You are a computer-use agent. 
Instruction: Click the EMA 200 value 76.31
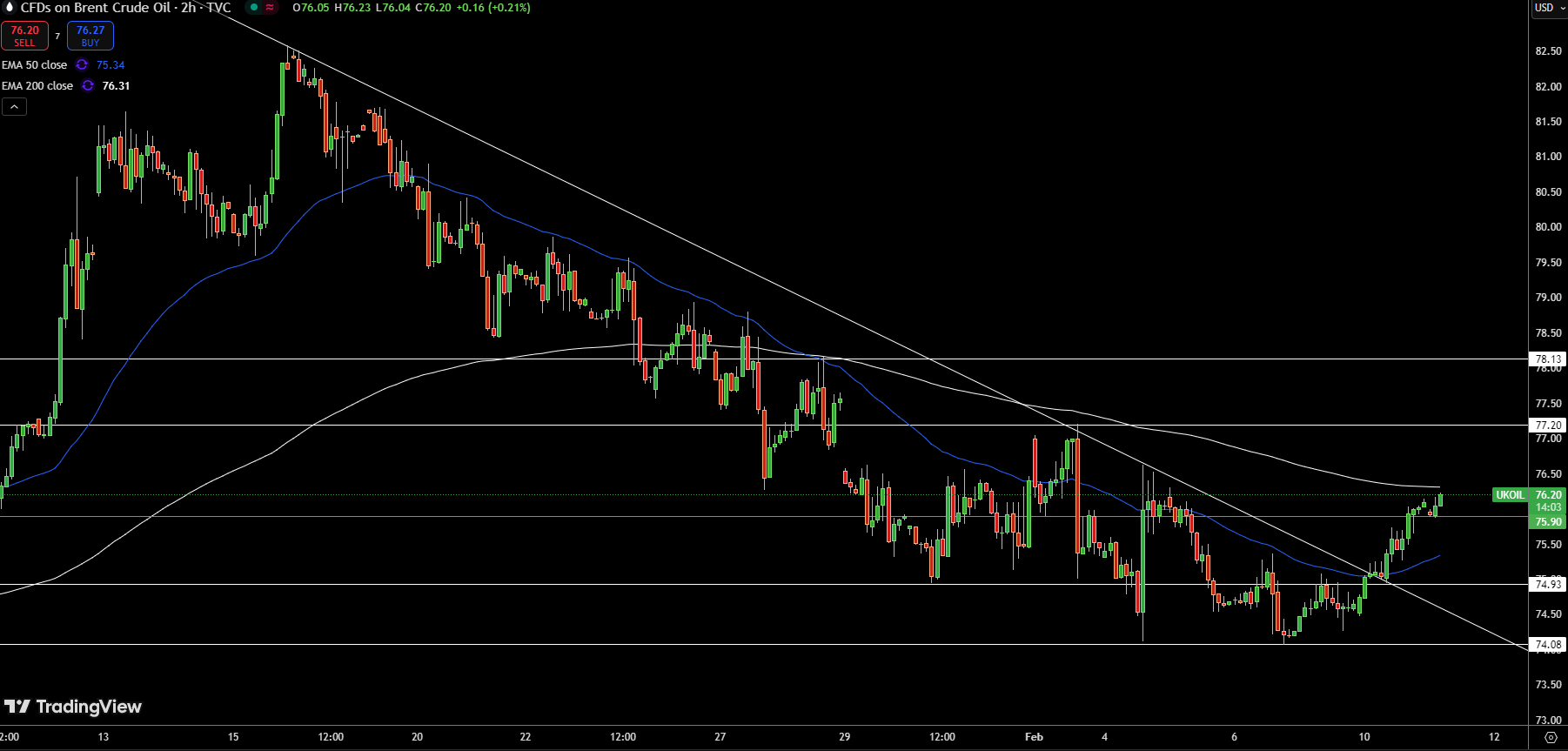point(116,85)
